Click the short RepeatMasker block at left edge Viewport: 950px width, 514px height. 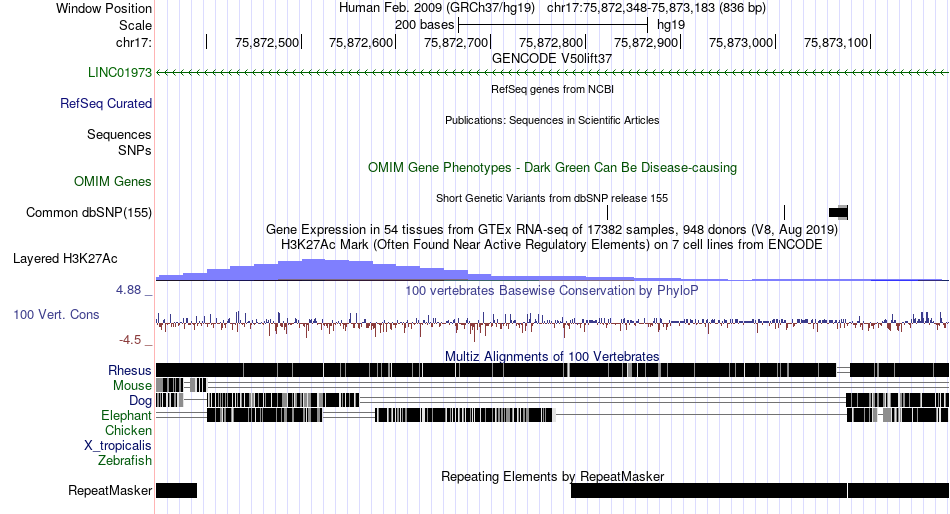(176, 490)
